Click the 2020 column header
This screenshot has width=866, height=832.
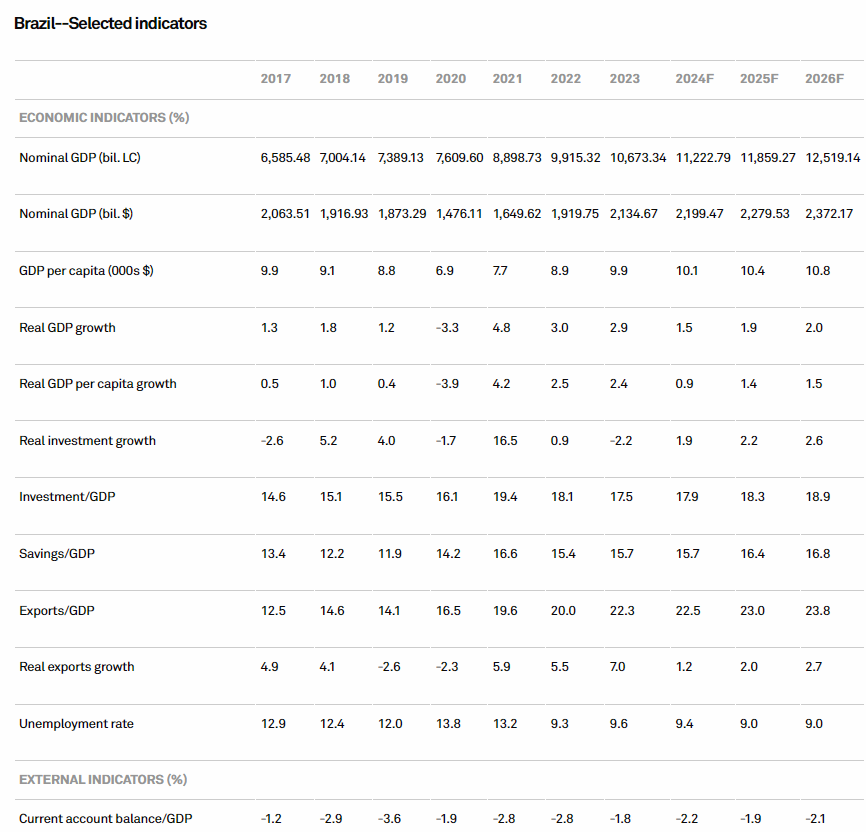pyautogui.click(x=450, y=79)
